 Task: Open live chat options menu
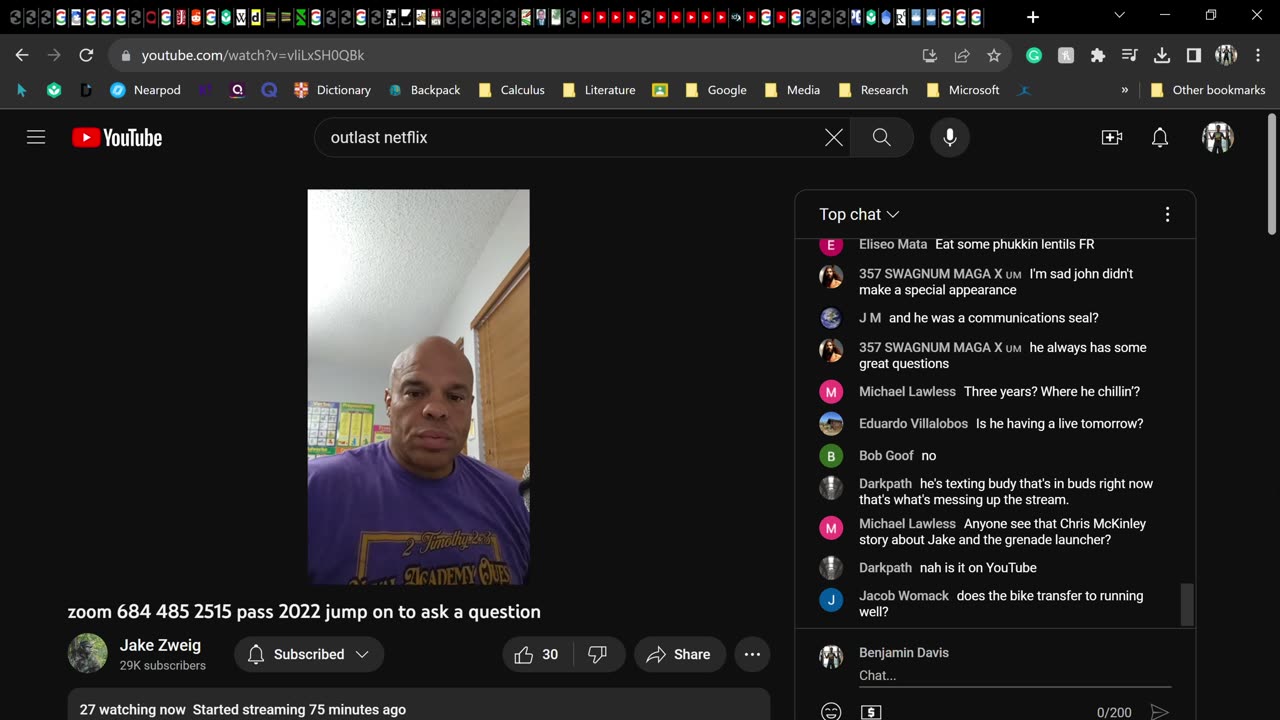[x=1167, y=214]
